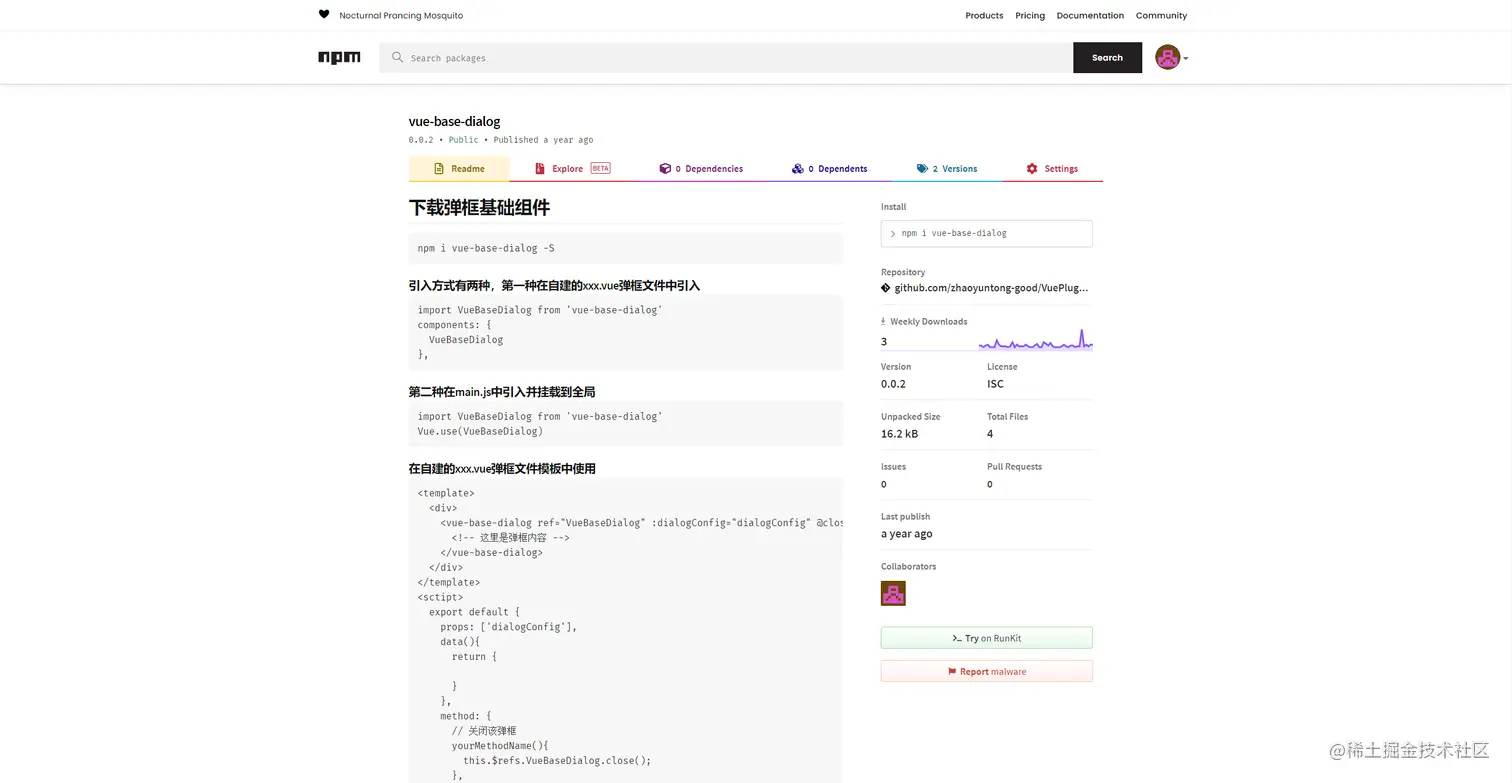This screenshot has width=1512, height=783.
Task: Click the black Search button
Action: [x=1107, y=57]
